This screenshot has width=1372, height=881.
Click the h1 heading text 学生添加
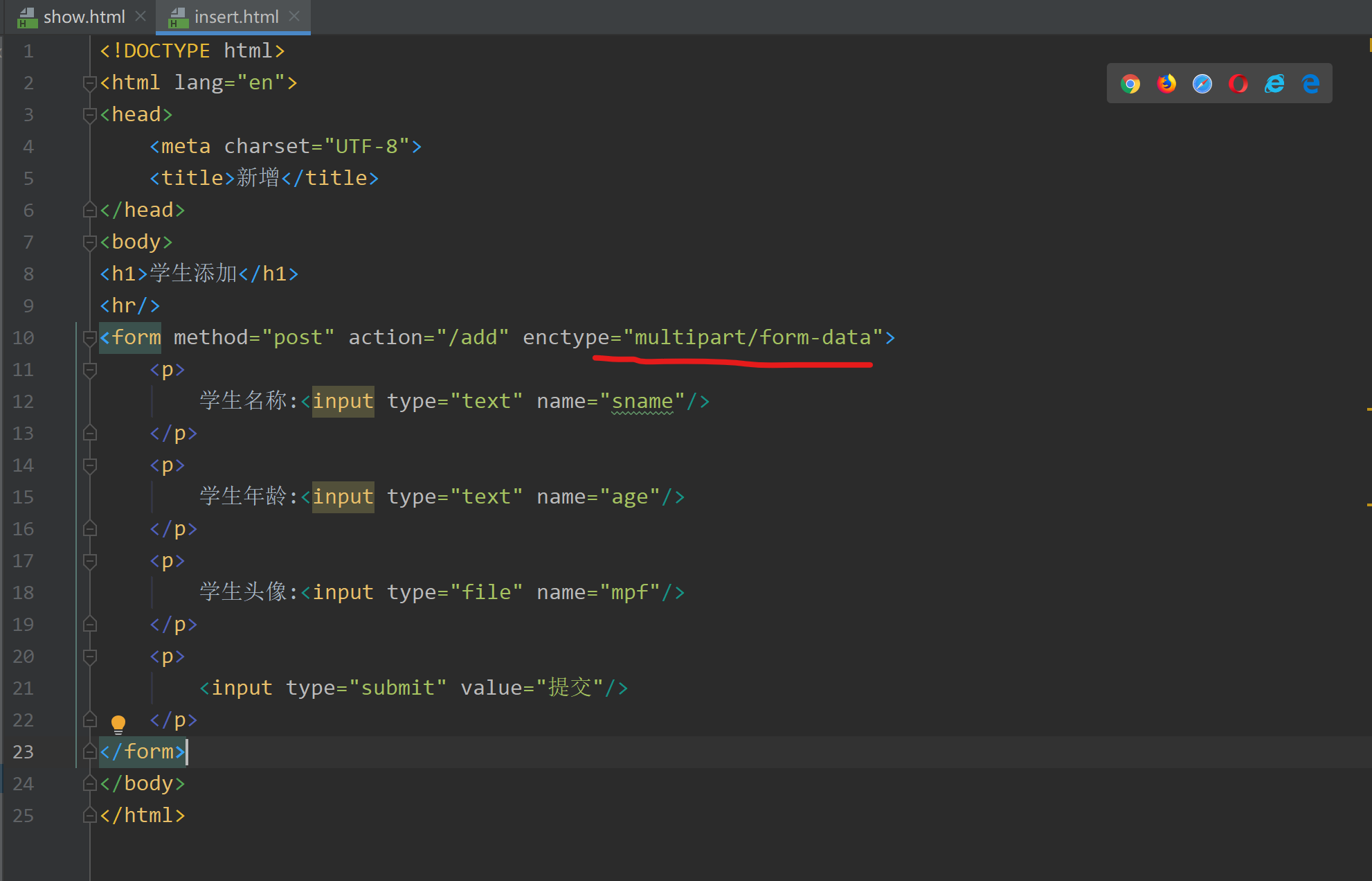click(193, 274)
